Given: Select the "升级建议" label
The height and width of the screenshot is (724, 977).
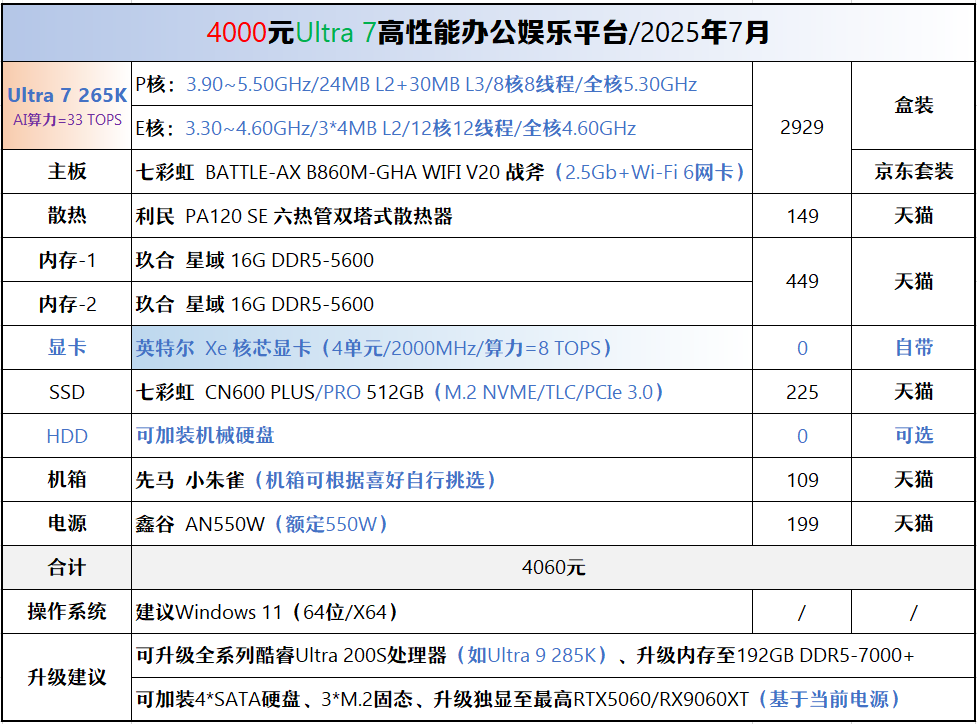Looking at the screenshot, I should click(67, 677).
